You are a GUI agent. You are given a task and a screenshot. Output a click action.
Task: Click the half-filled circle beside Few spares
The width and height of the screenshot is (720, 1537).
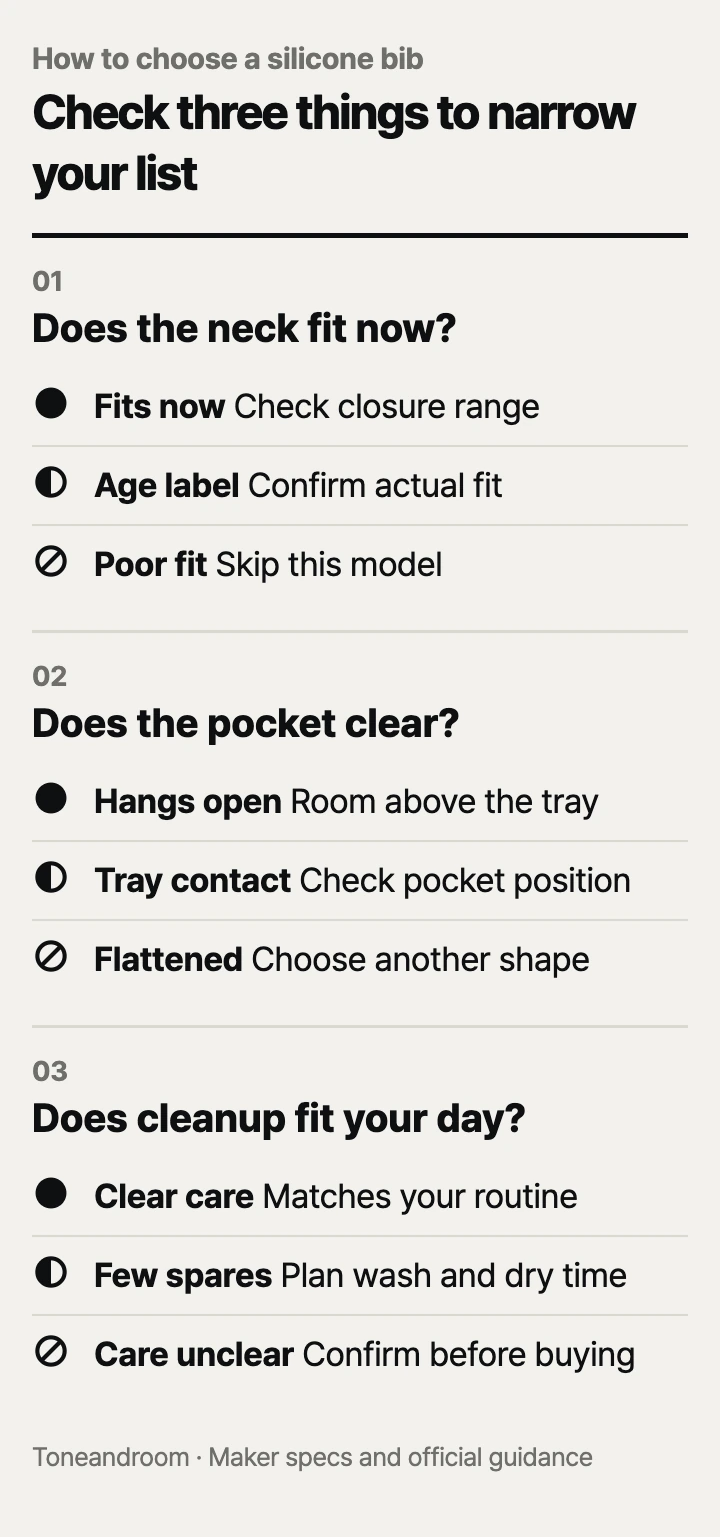tap(51, 1272)
